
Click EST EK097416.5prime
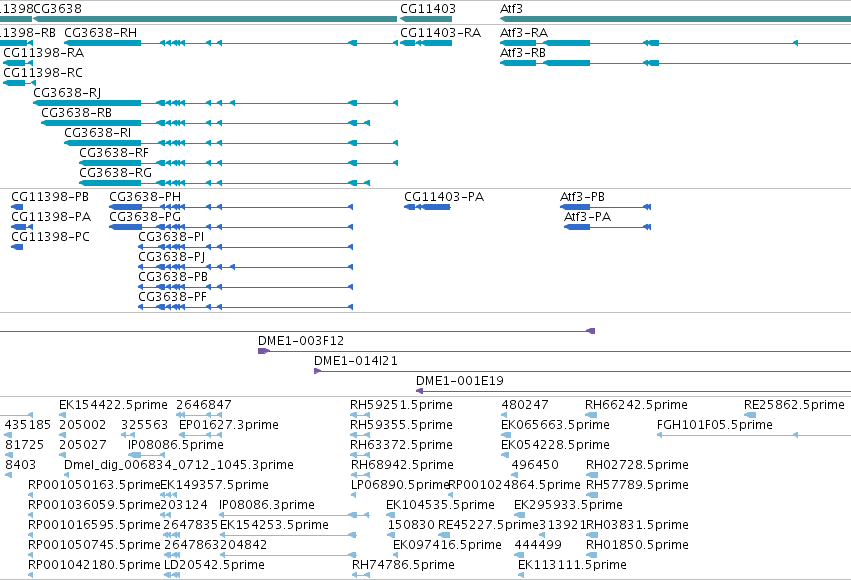click(x=447, y=545)
